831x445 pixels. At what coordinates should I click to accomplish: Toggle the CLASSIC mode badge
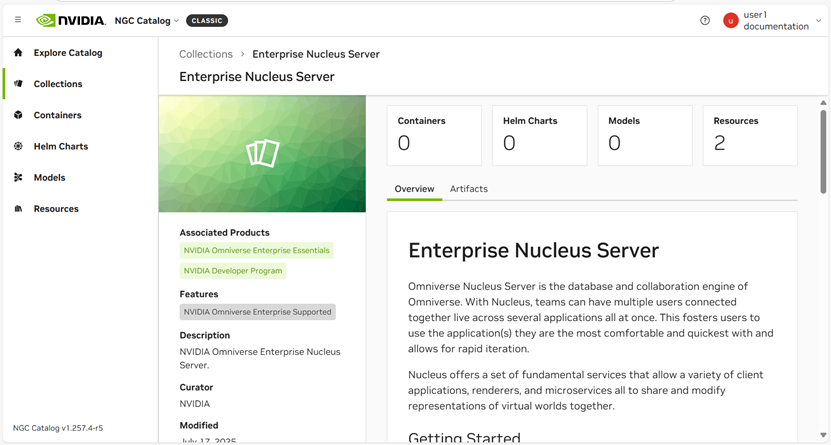coord(207,21)
